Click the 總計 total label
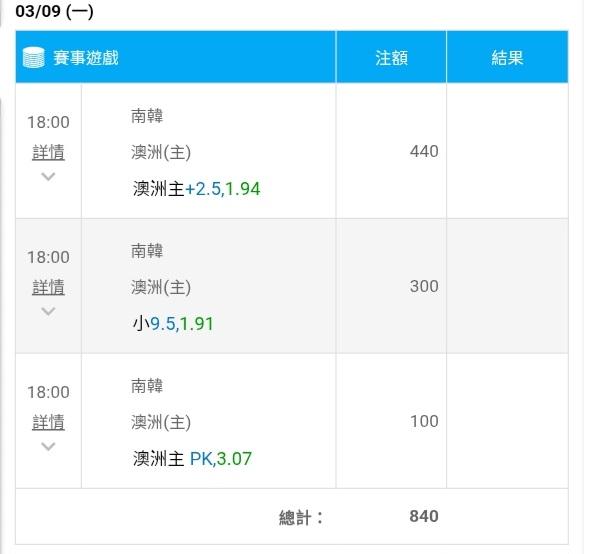Screen dimensions: 605x554 [301, 517]
